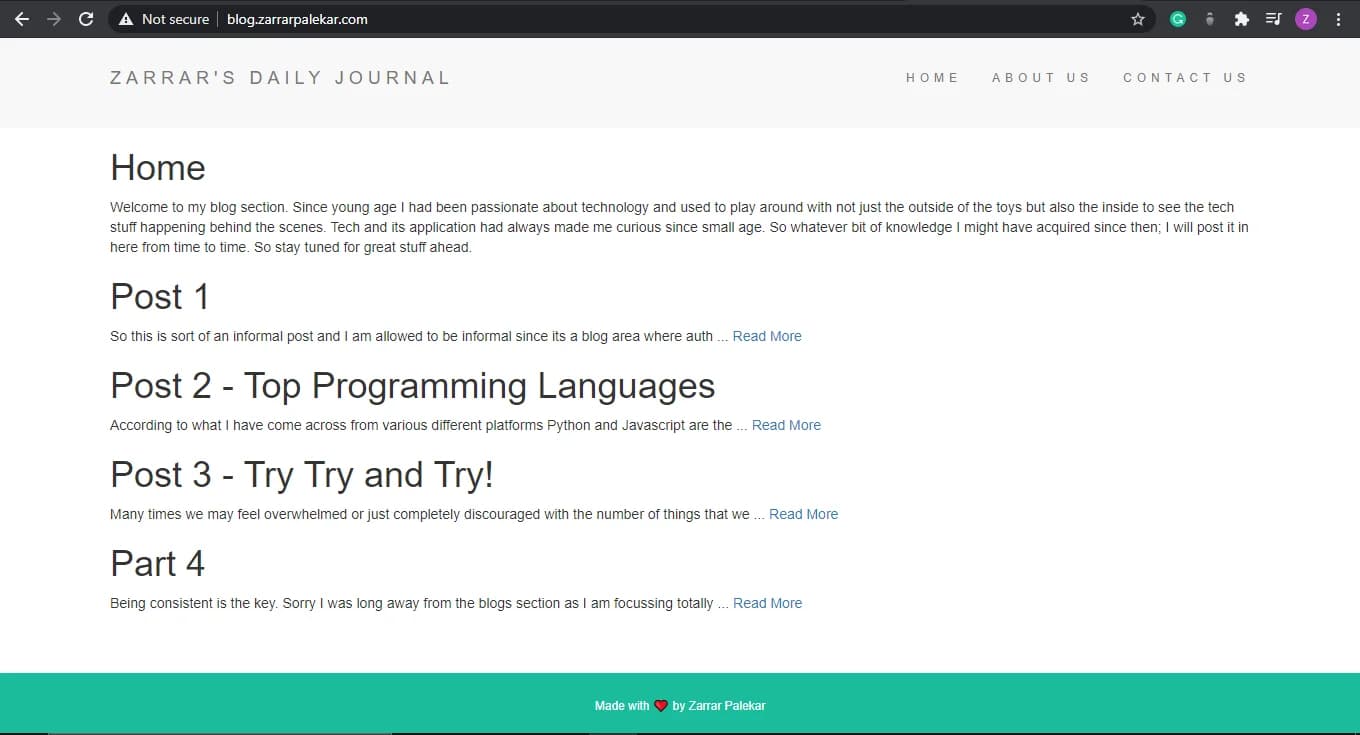Go to the CONTACT US page
Screen dimensions: 1360x735
tap(1185, 77)
